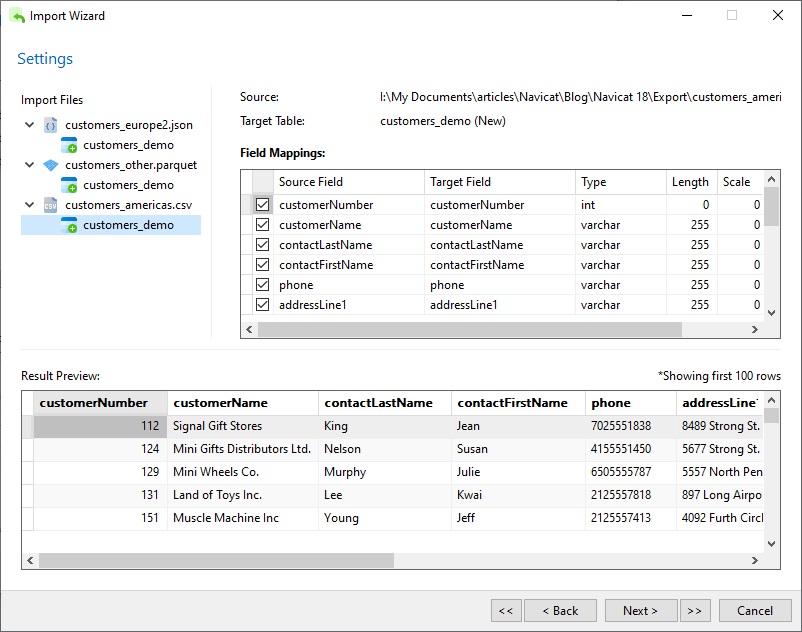Image resolution: width=802 pixels, height=632 pixels.
Task: Click the varchar type cell for customerName
Action: click(620, 225)
